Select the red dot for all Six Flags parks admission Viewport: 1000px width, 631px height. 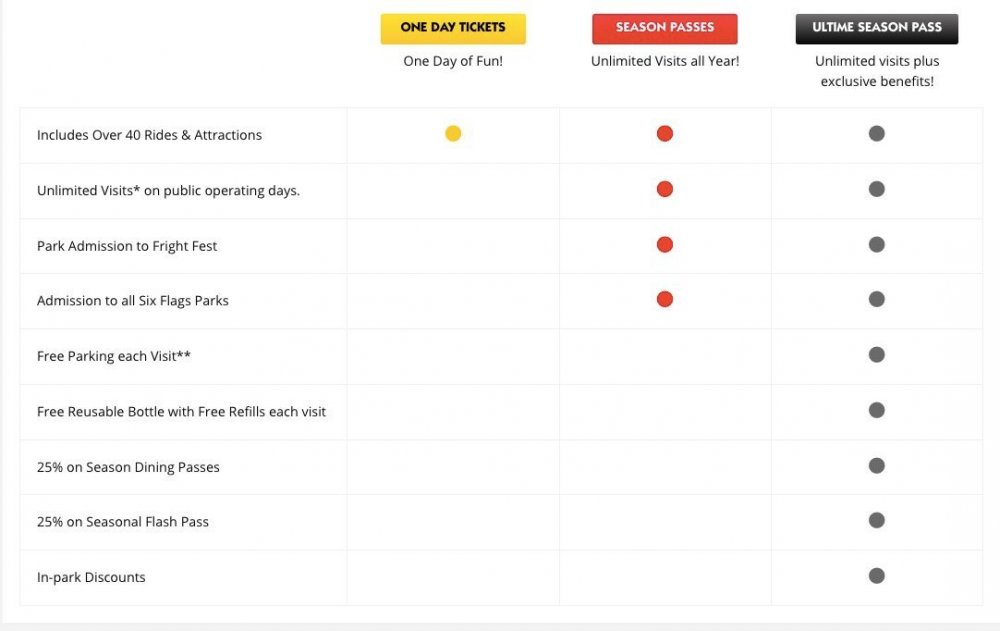click(x=664, y=298)
